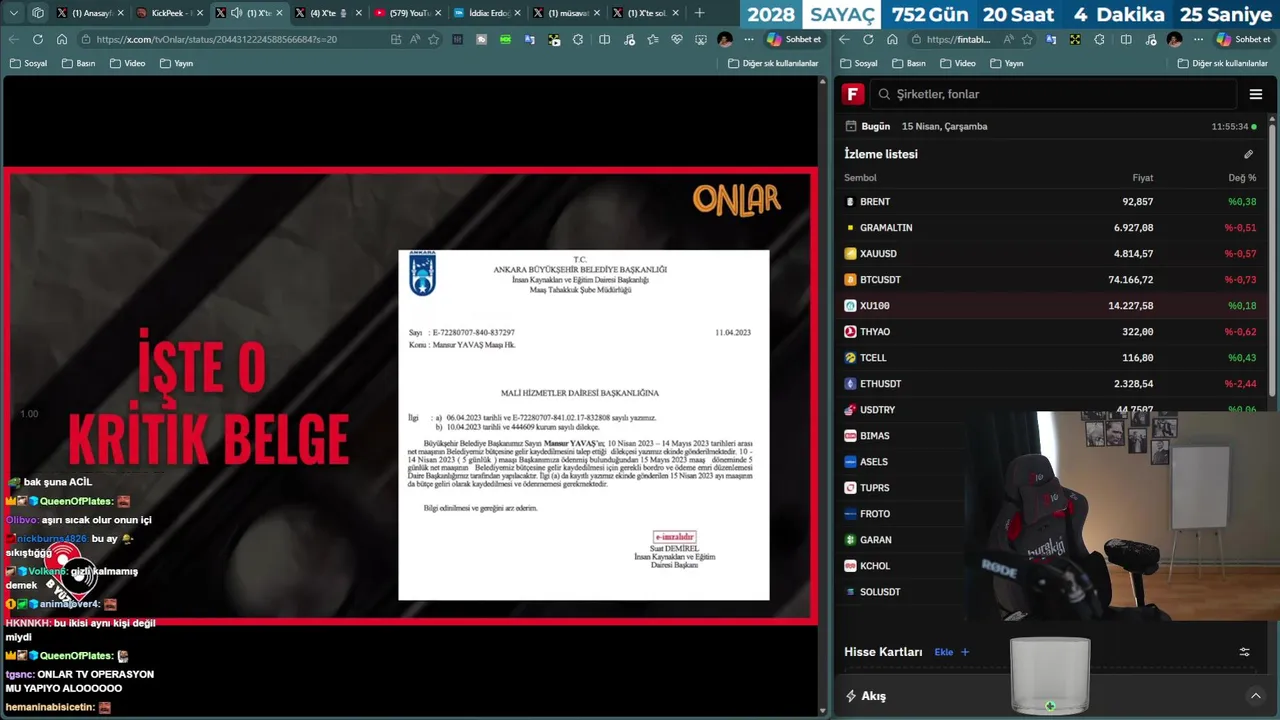1280x720 pixels.
Task: Select the XU100 row in the watchlist
Action: point(1050,306)
